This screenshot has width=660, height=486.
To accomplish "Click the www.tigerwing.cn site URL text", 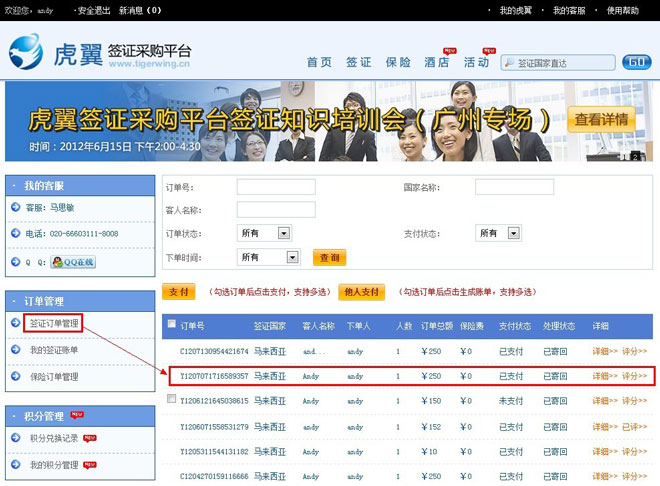I will click(x=149, y=64).
